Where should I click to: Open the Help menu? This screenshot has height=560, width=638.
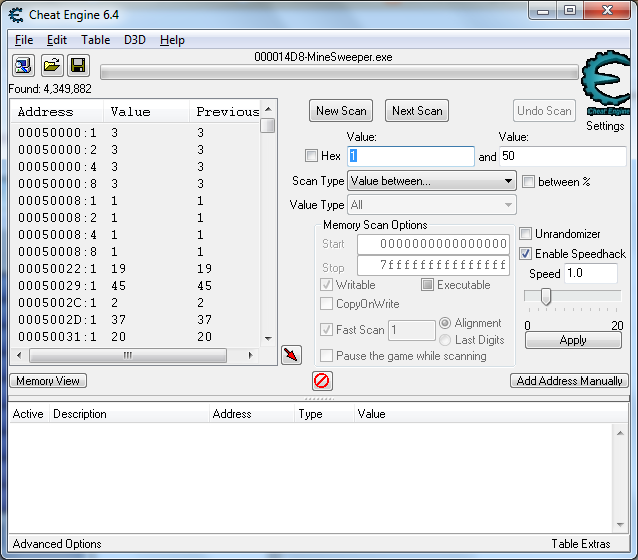(x=172, y=40)
